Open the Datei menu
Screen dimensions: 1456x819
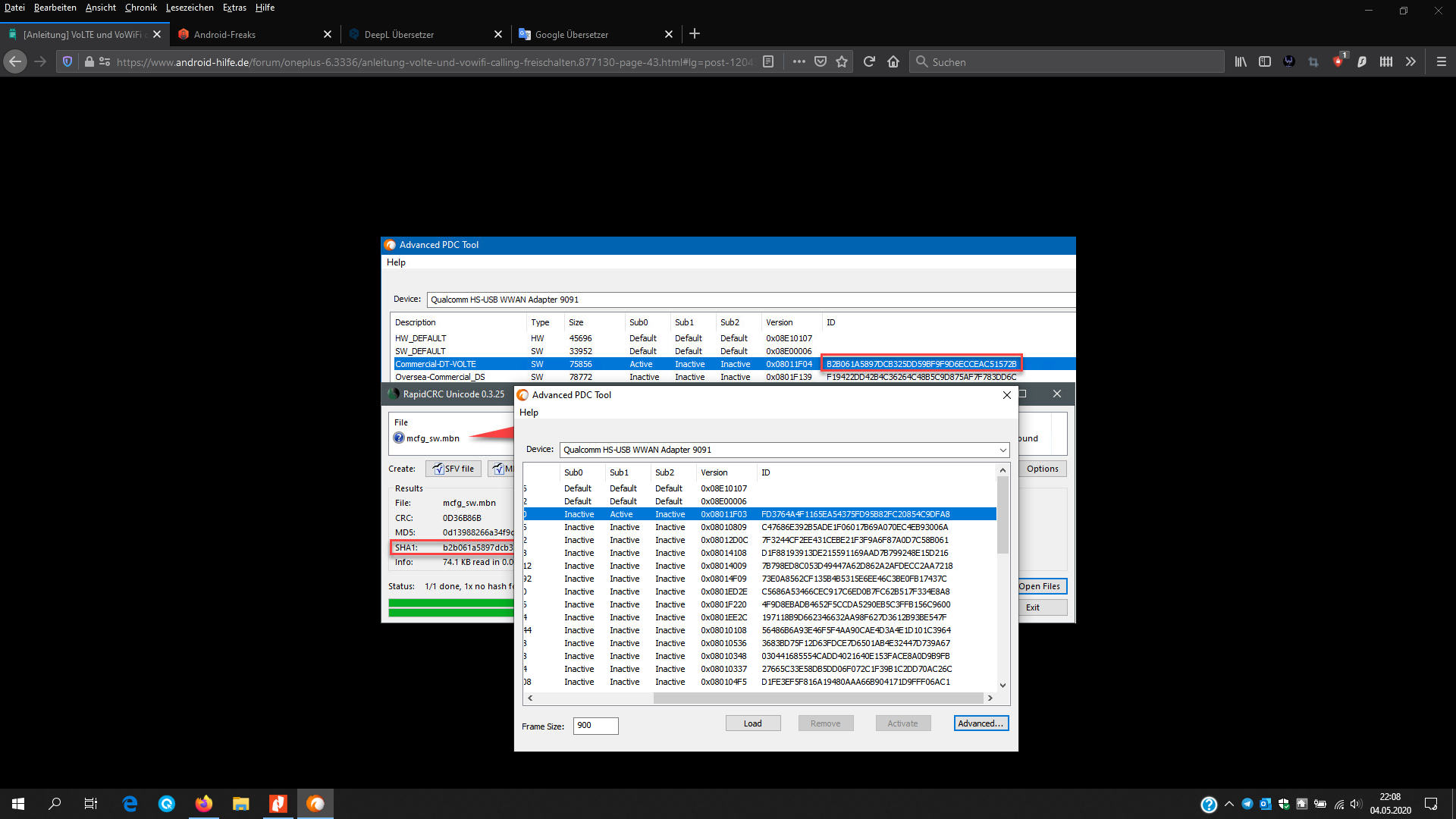[14, 8]
